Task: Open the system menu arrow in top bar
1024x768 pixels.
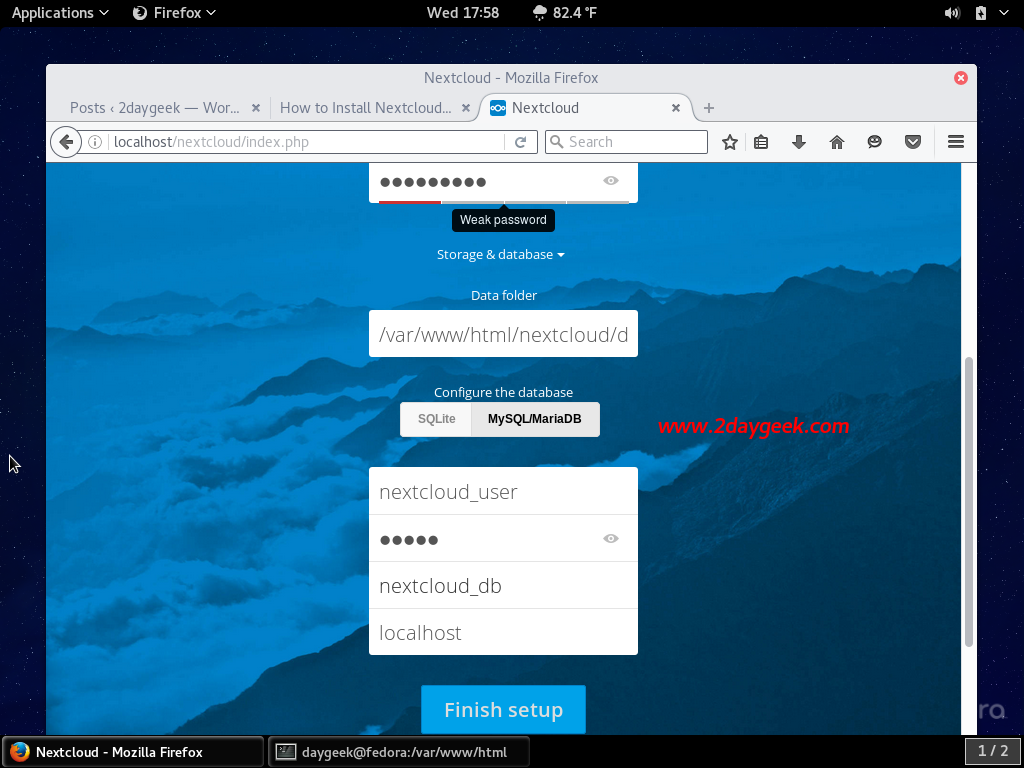Action: pyautogui.click(x=1004, y=12)
